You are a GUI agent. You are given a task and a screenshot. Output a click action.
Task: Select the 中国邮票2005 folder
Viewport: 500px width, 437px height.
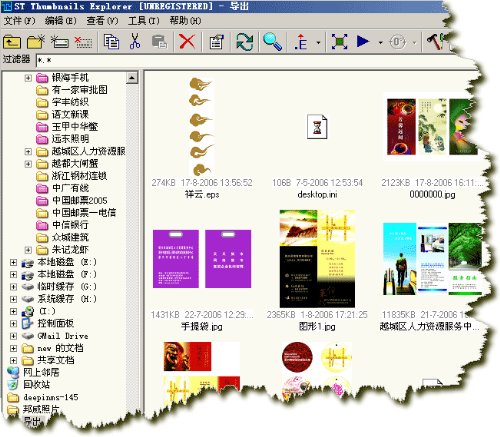click(x=80, y=200)
